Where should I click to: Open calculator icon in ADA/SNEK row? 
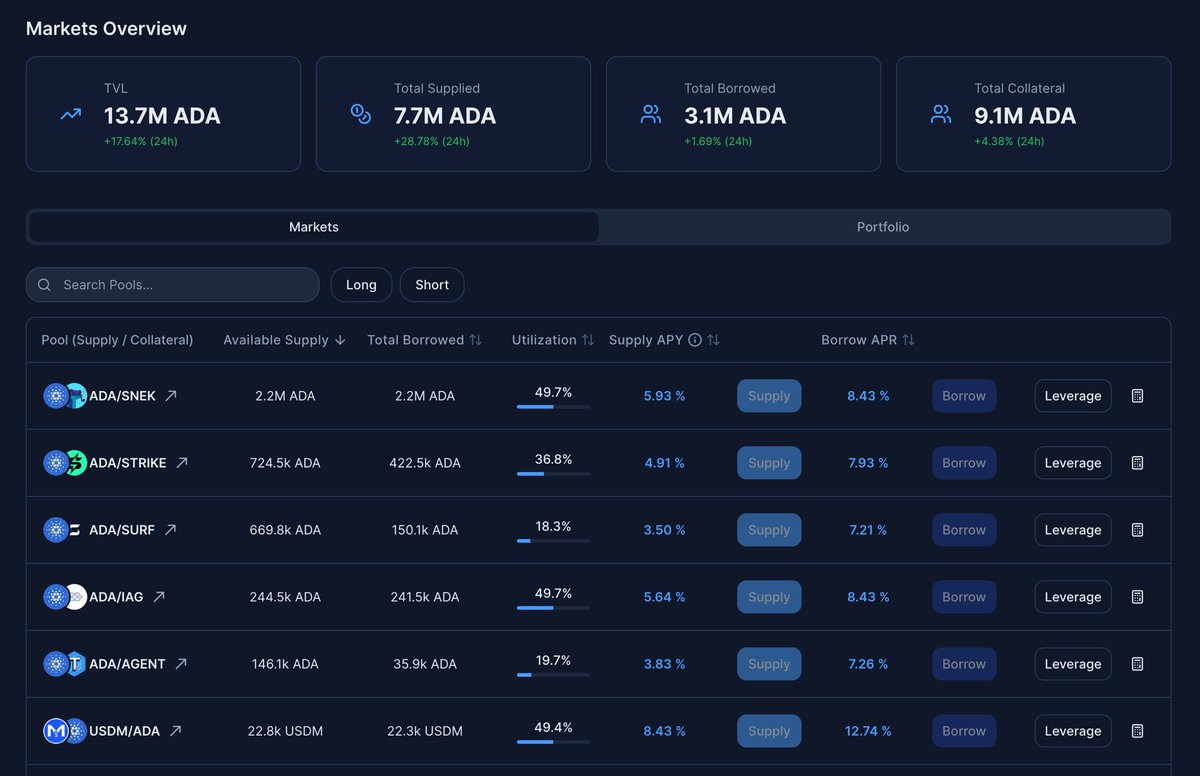click(1137, 396)
